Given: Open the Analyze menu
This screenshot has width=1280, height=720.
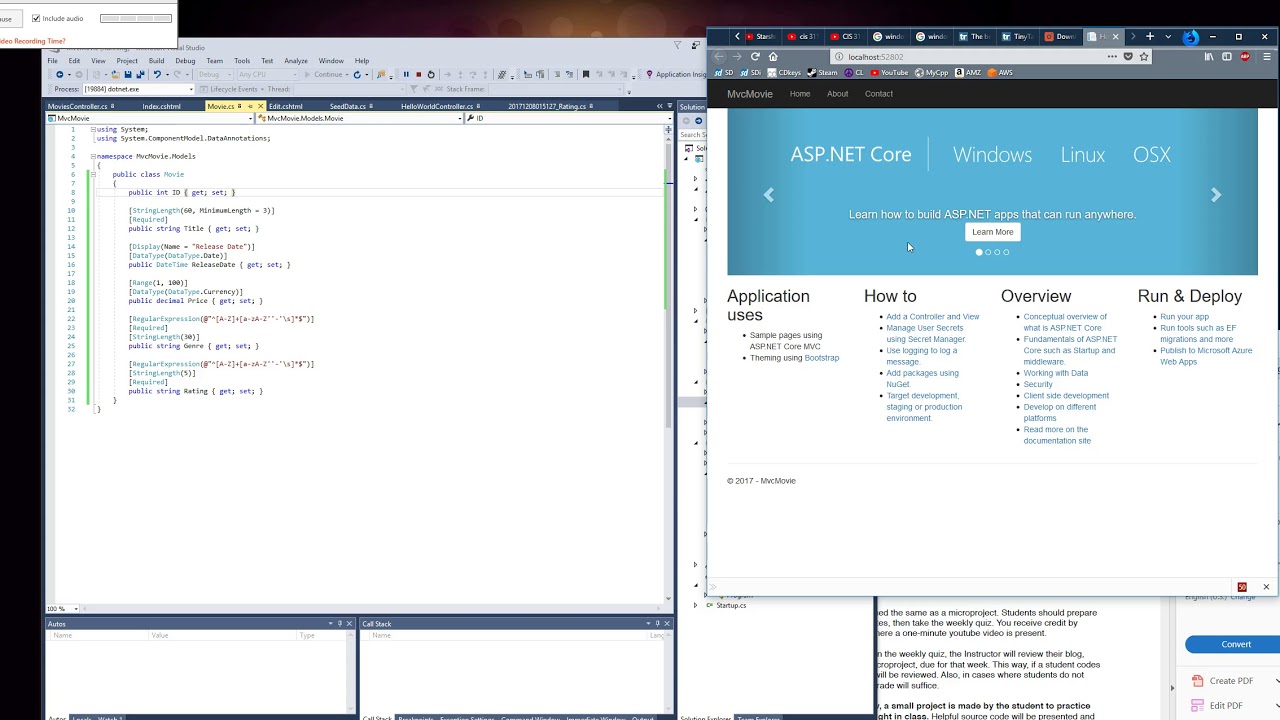Looking at the screenshot, I should click(296, 61).
